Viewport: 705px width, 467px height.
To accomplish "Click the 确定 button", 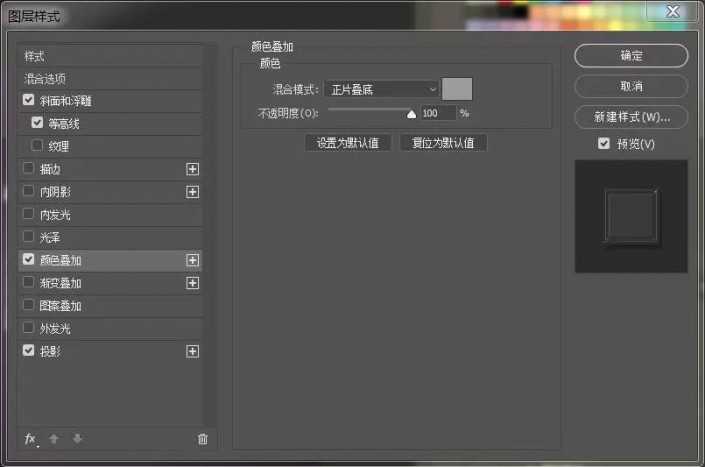I will coord(631,56).
